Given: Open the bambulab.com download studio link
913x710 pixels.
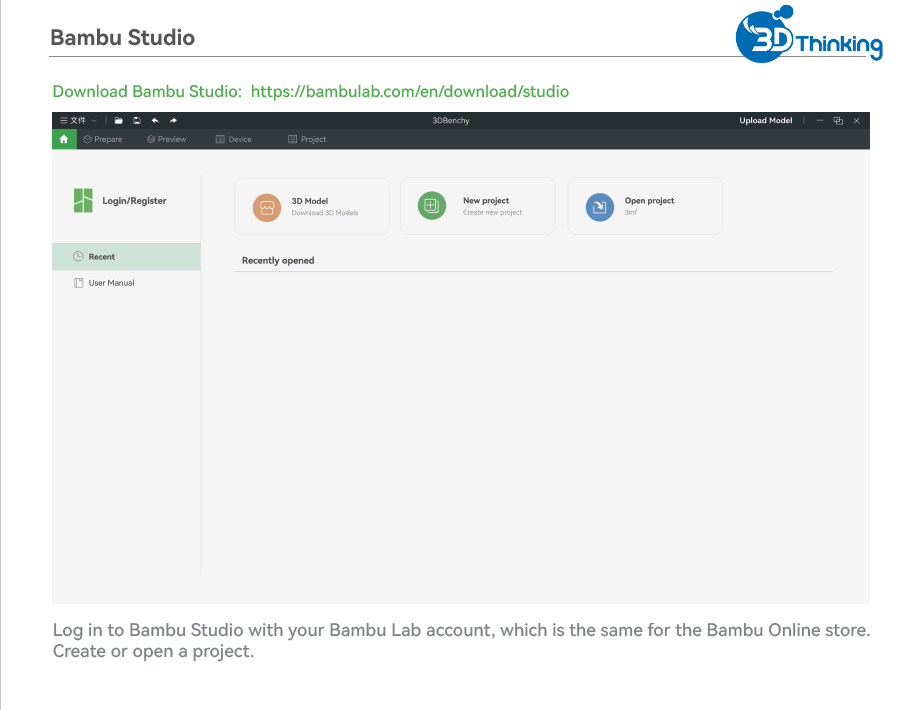Looking at the screenshot, I should point(410,91).
